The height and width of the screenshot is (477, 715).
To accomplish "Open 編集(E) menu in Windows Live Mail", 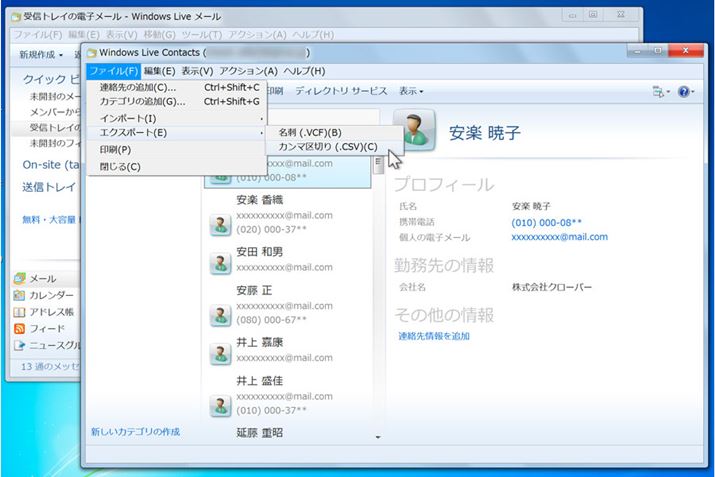I will pyautogui.click(x=84, y=35).
